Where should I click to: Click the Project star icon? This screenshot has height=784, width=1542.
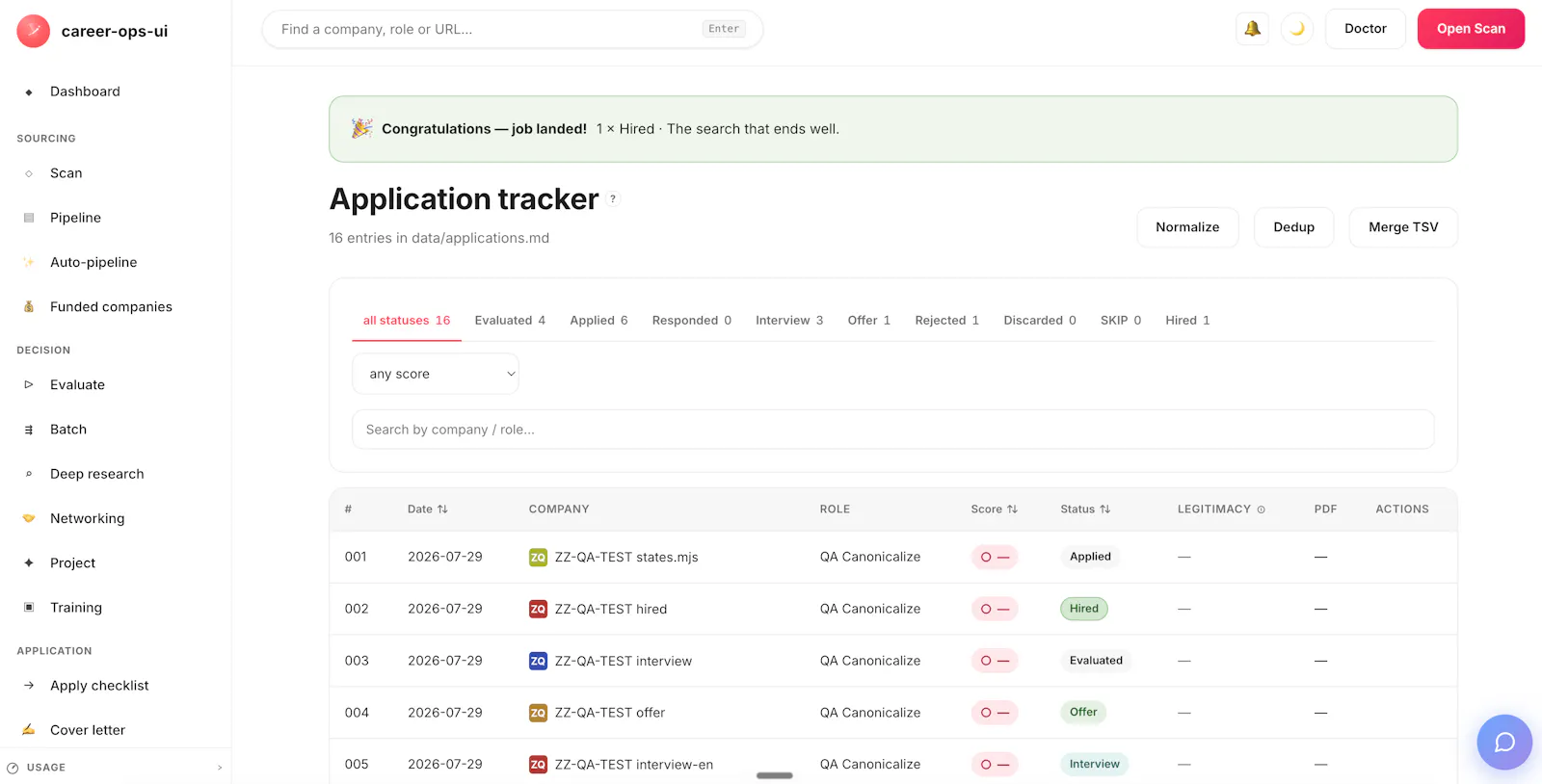click(x=29, y=562)
